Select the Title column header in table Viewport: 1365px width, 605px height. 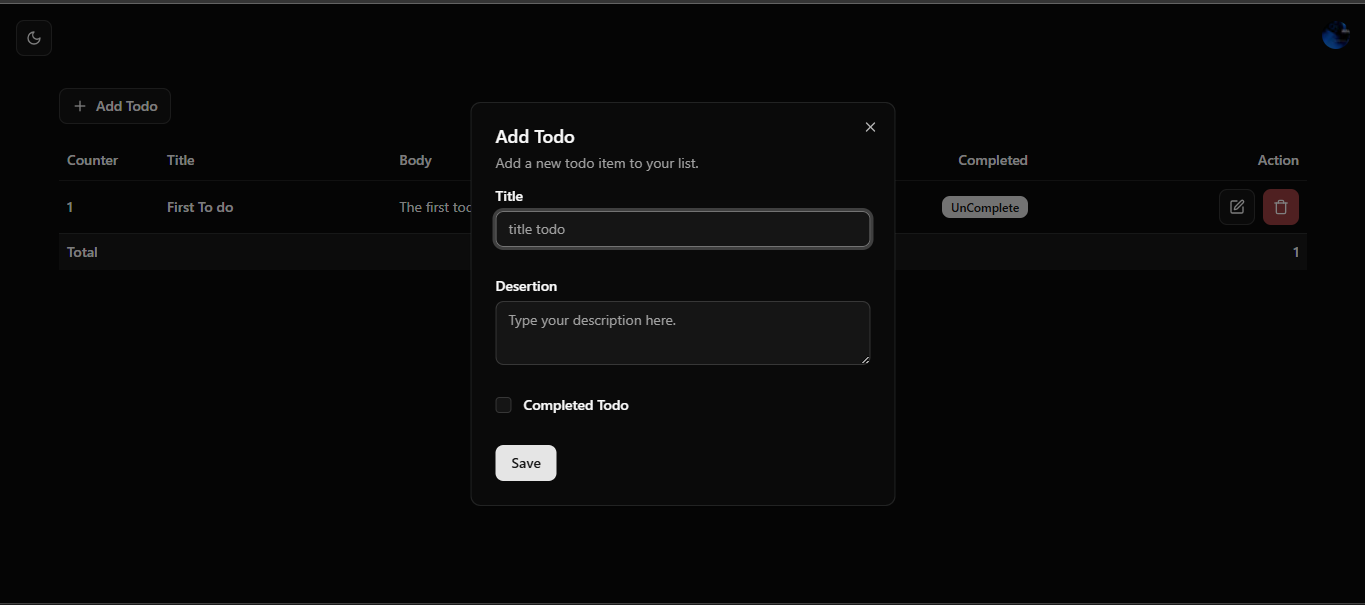[180, 160]
